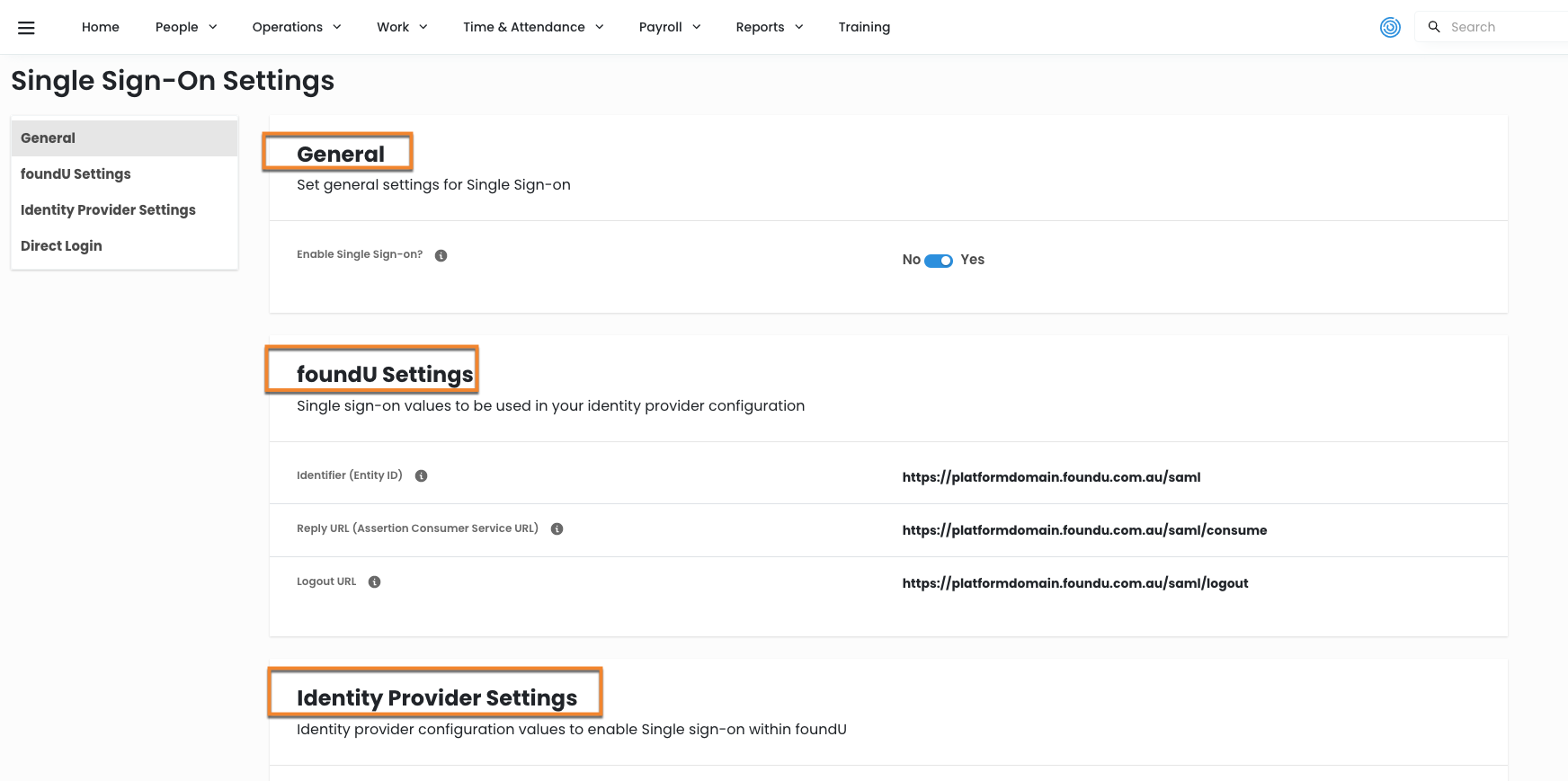The height and width of the screenshot is (781, 1568).
Task: Expand the People dropdown menu
Action: tap(185, 27)
